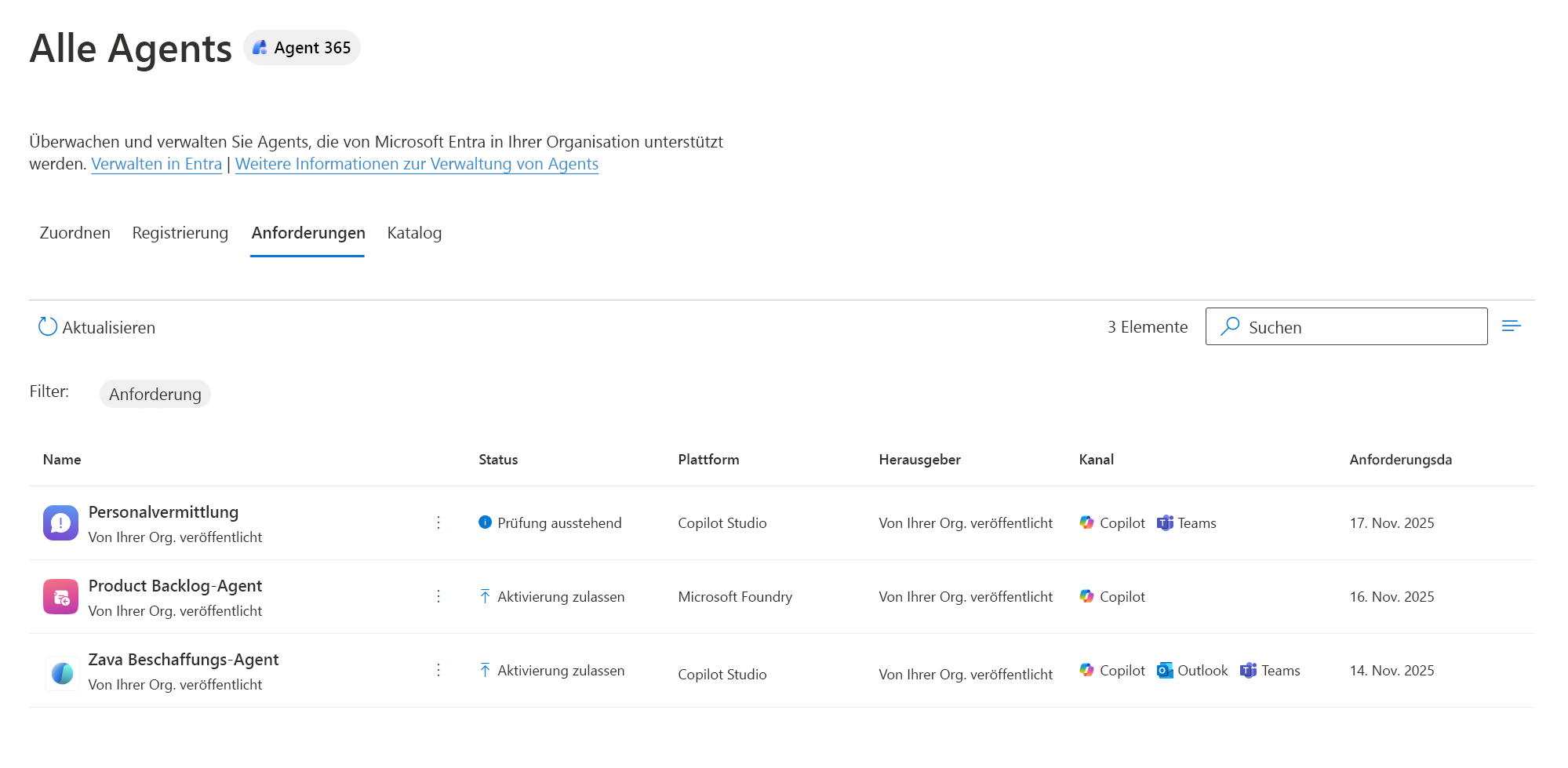
Task: Click Herausgeber cell in Product Backlog-Agent row
Action: point(966,597)
